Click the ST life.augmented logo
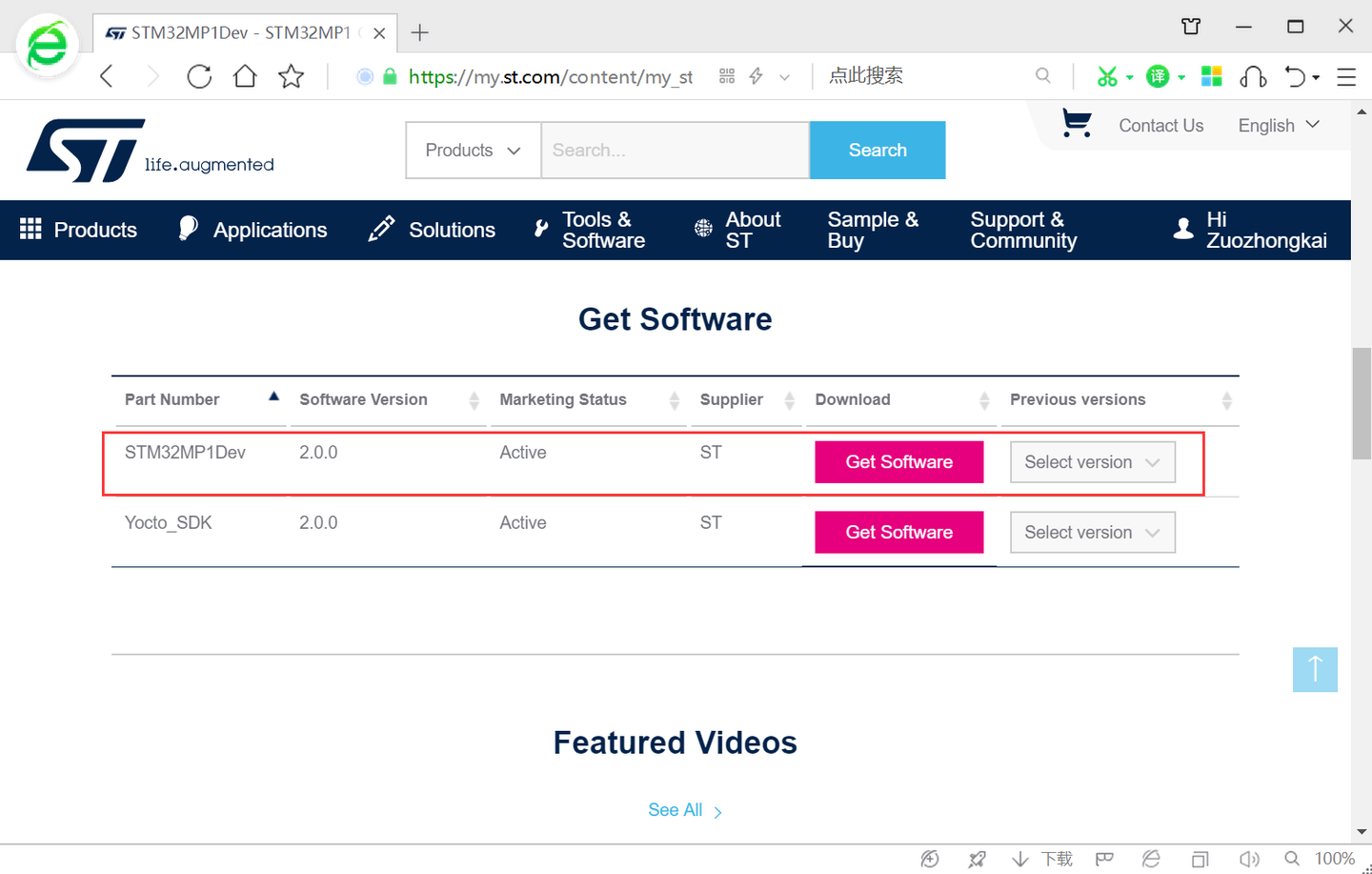Viewport: 1372px width, 874px height. pyautogui.click(x=151, y=151)
